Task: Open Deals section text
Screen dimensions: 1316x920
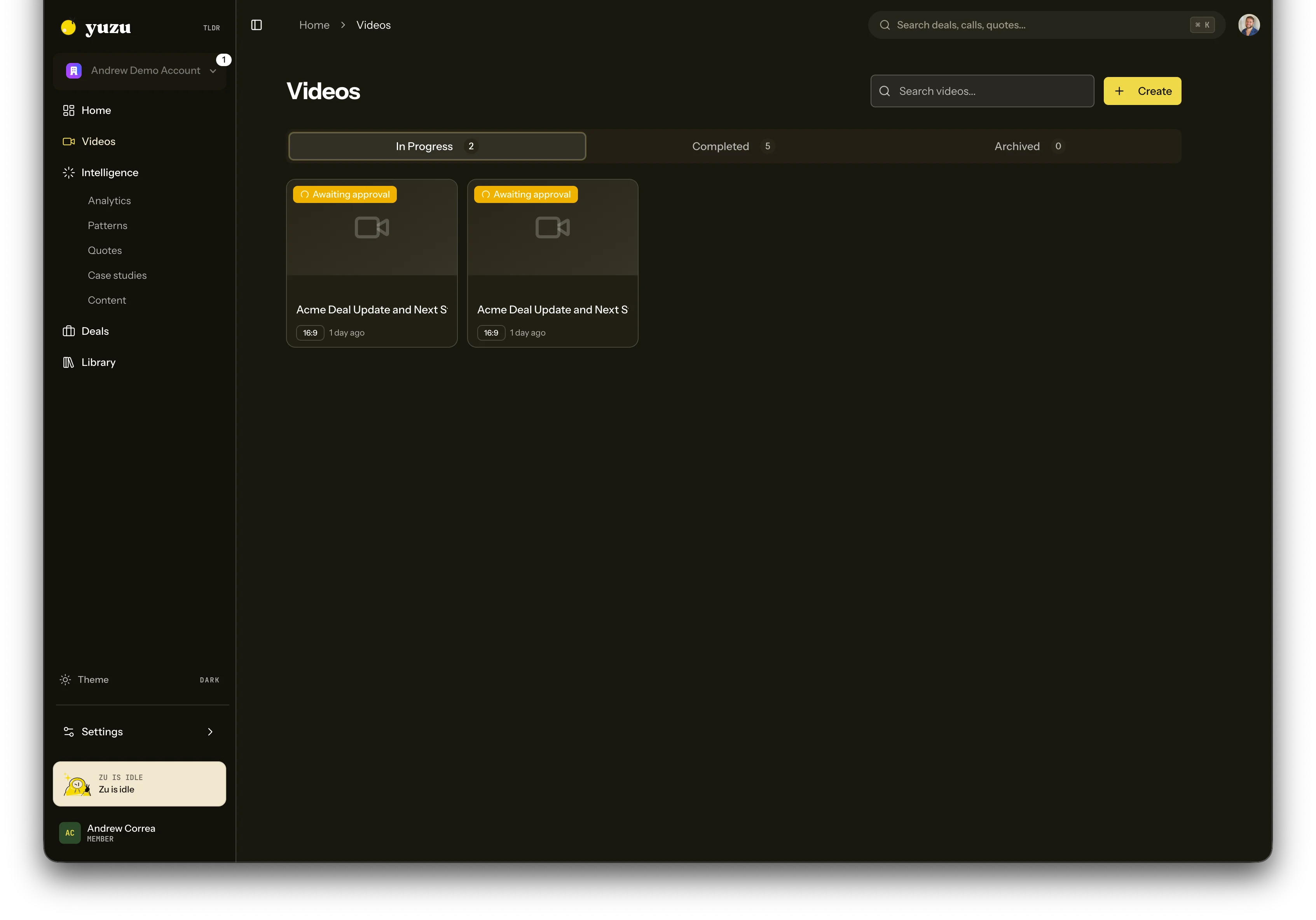Action: point(95,331)
